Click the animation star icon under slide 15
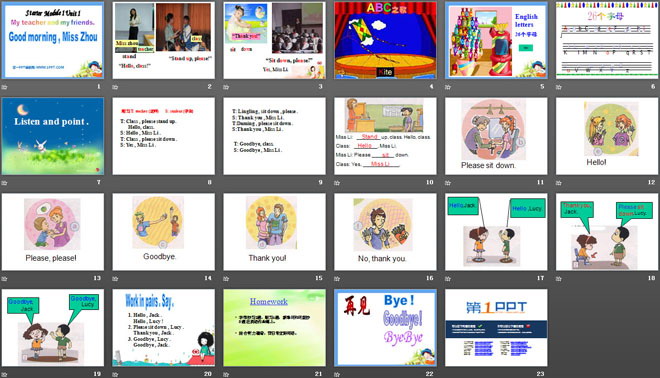Image resolution: width=660 pixels, height=378 pixels. coord(226,279)
